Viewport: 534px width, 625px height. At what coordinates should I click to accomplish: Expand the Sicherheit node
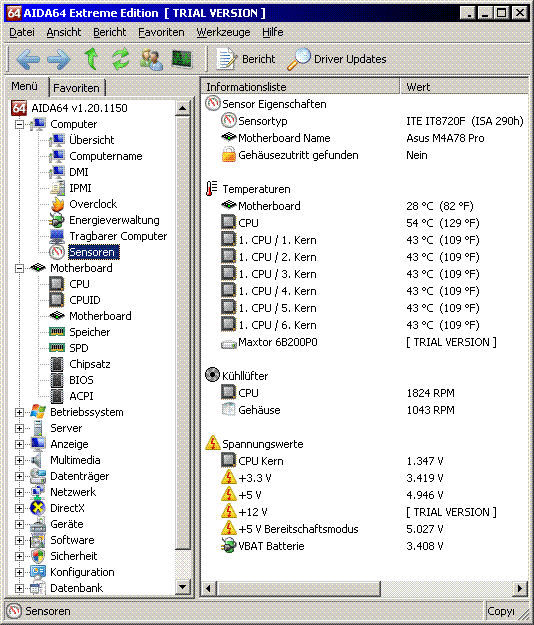(x=19, y=556)
